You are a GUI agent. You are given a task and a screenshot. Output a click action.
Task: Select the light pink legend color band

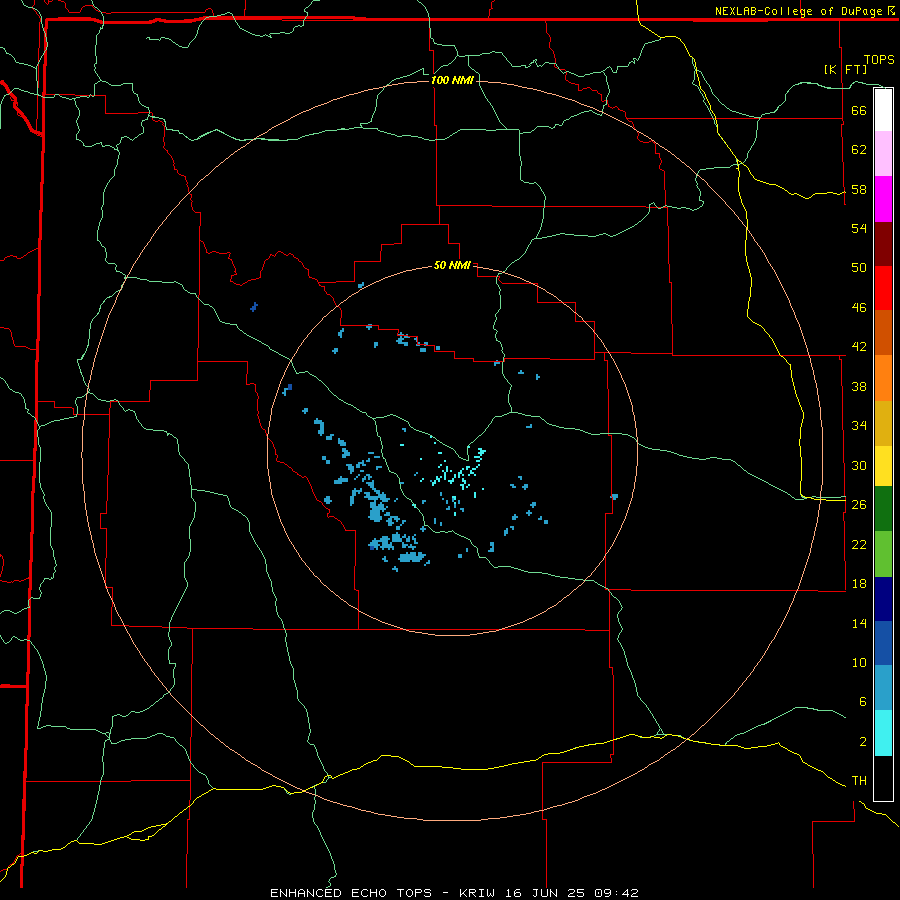pos(883,154)
